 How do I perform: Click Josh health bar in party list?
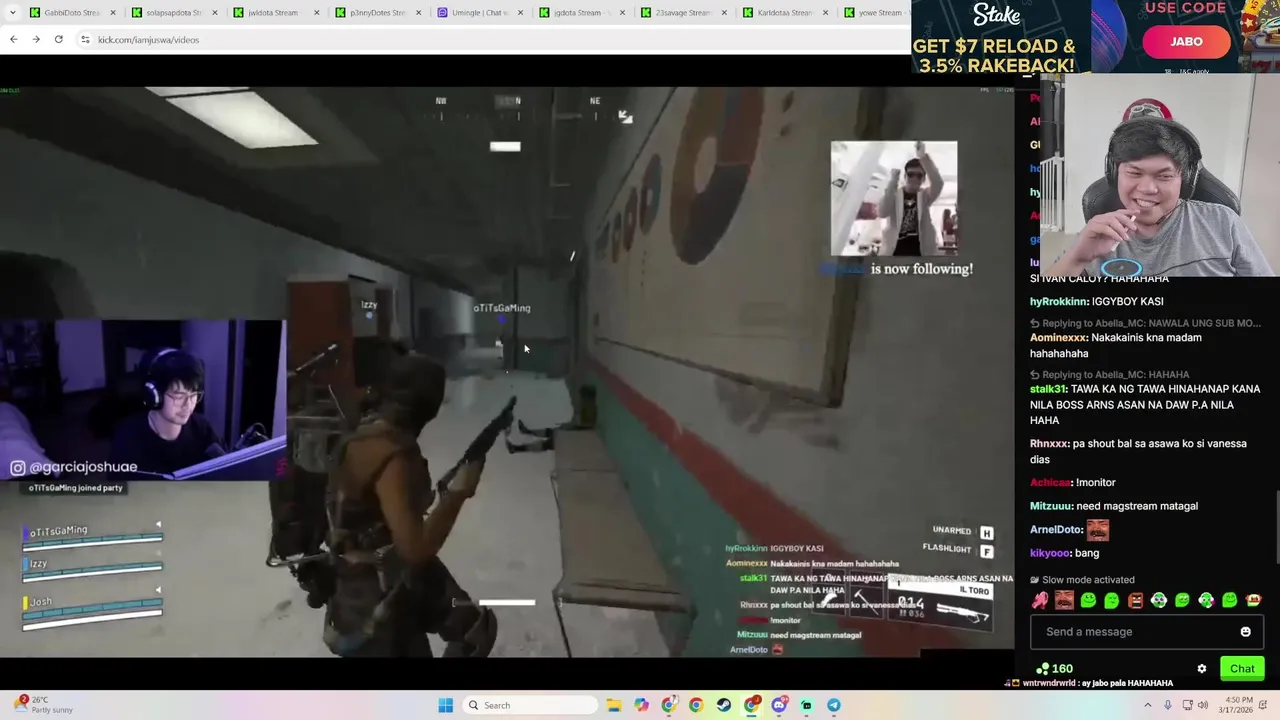pyautogui.click(x=92, y=611)
